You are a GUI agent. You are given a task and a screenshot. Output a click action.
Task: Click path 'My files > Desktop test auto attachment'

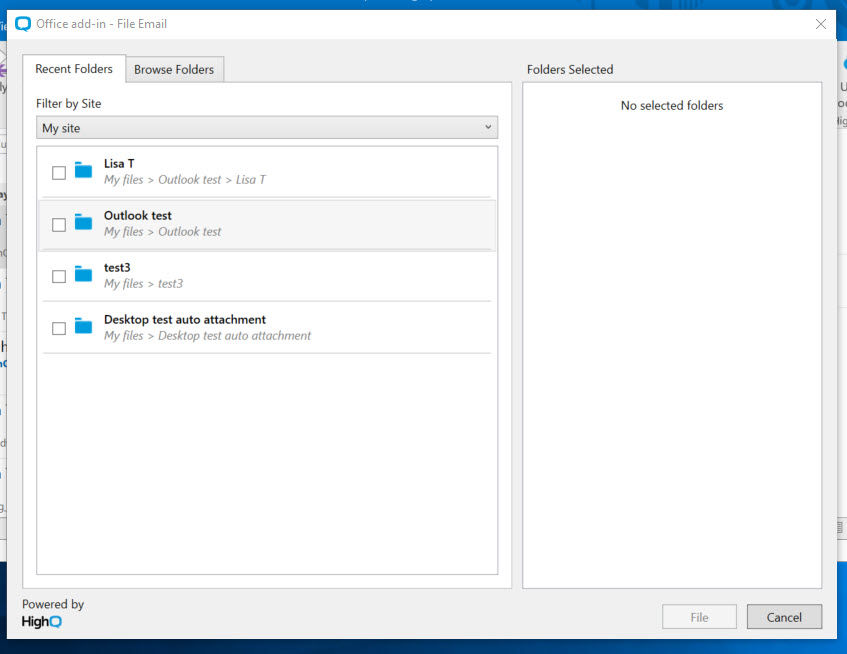click(x=207, y=335)
